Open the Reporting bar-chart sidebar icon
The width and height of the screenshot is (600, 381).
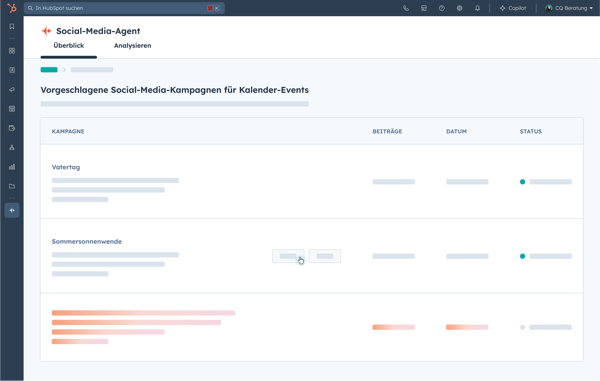(12, 167)
